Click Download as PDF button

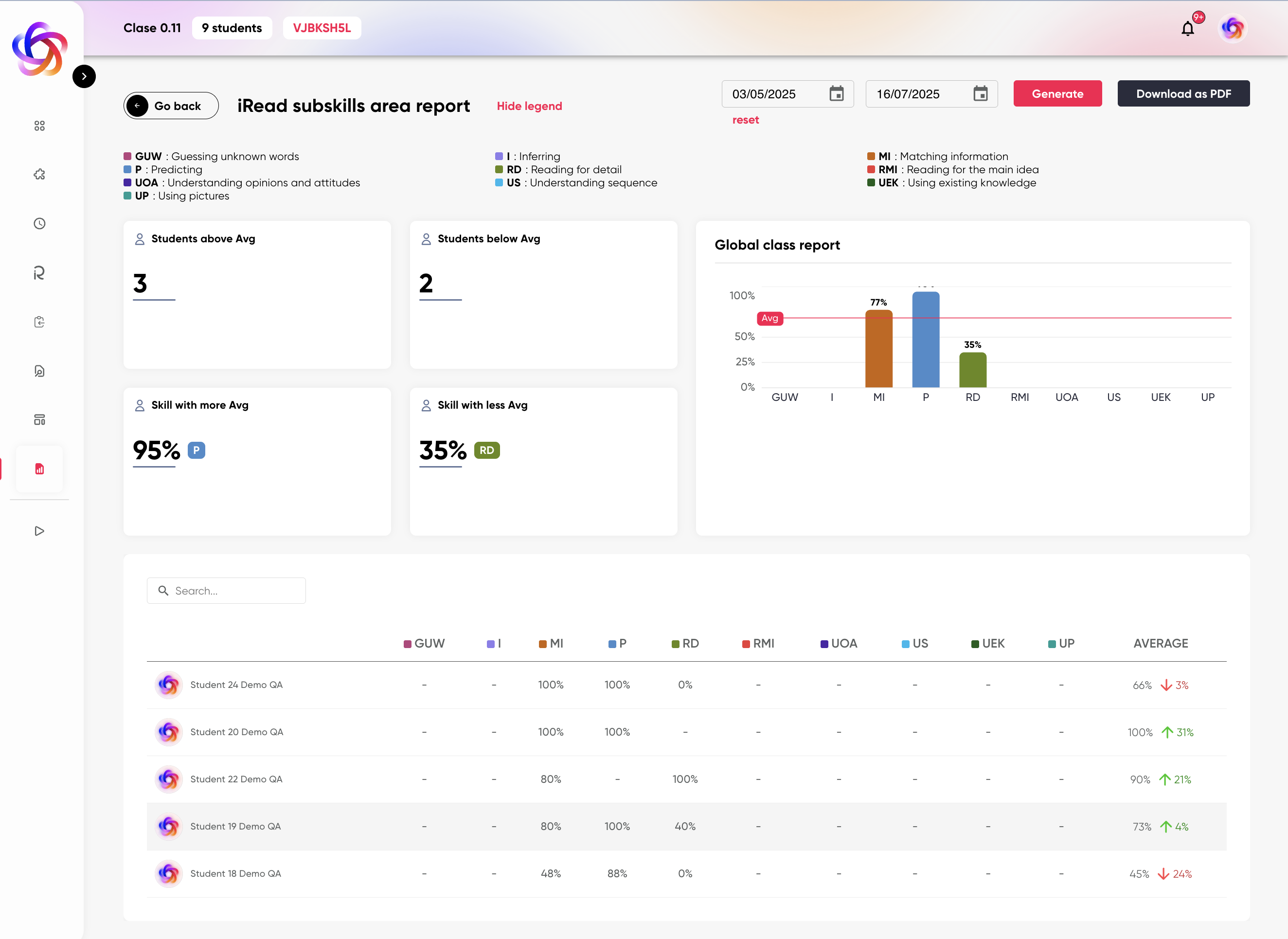tap(1183, 94)
